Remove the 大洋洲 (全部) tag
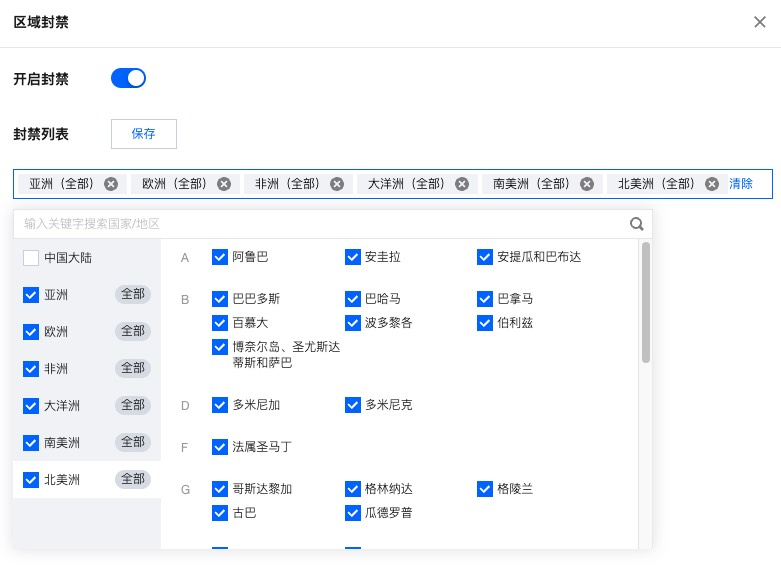This screenshot has height=569, width=781. (x=460, y=184)
